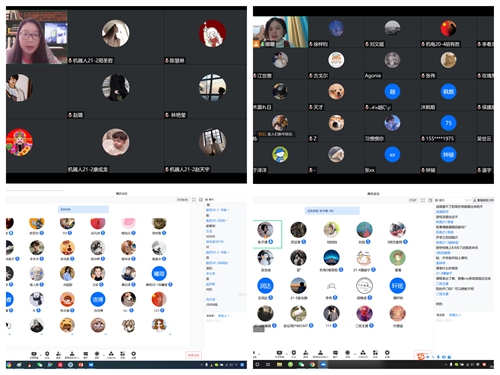Open the security shield icon in bottom-left meeting

tap(47, 354)
